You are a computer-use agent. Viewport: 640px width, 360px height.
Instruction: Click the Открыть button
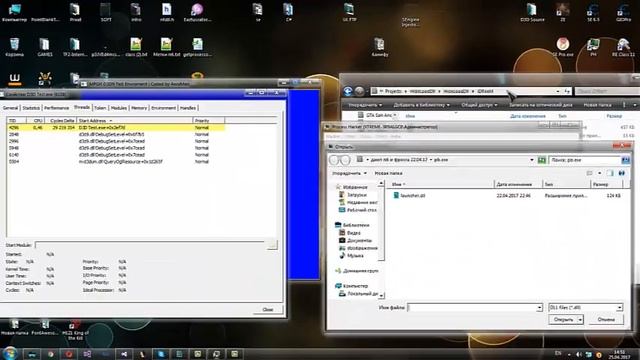click(563, 320)
